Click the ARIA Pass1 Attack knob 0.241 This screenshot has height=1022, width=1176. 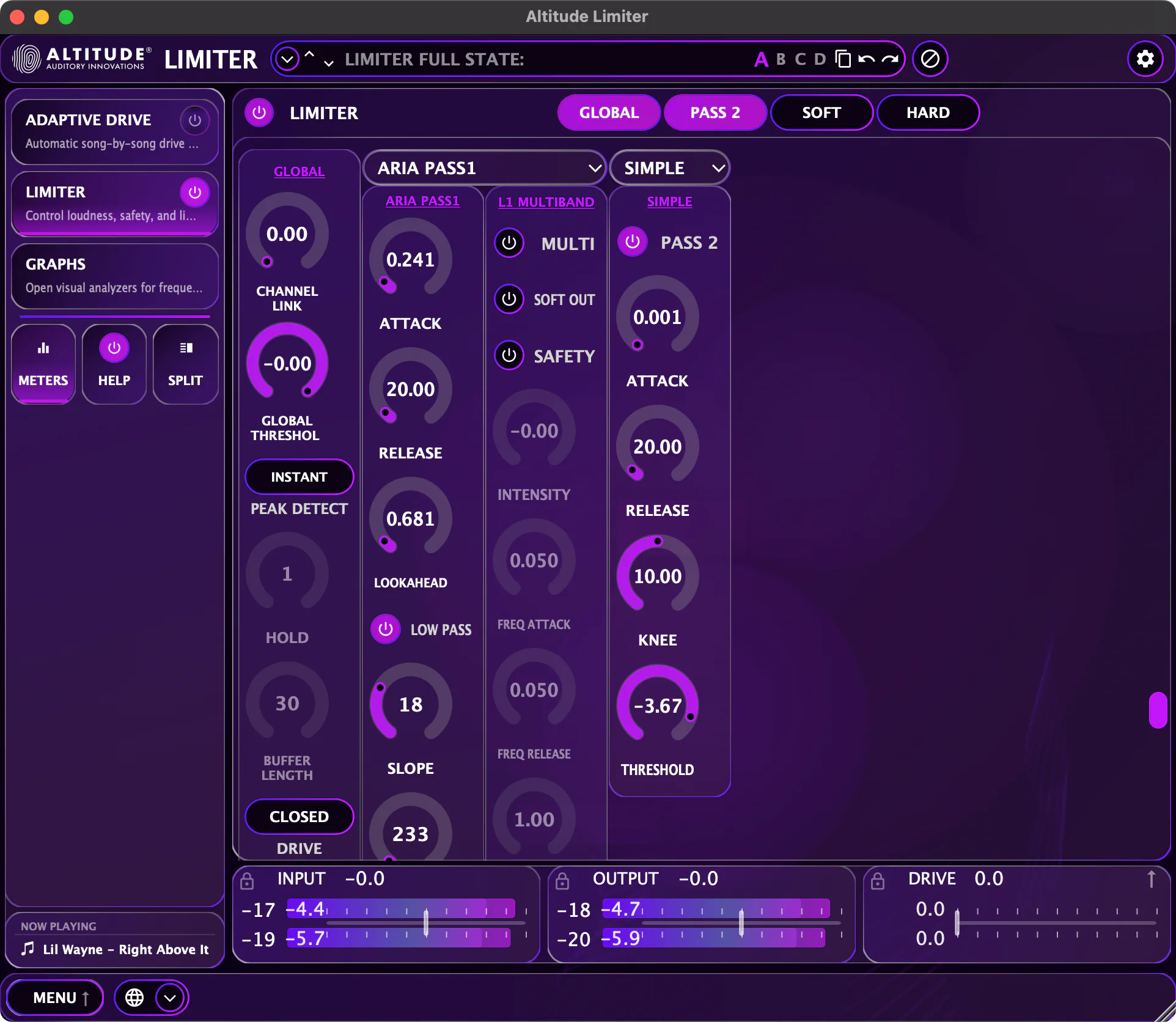(410, 259)
